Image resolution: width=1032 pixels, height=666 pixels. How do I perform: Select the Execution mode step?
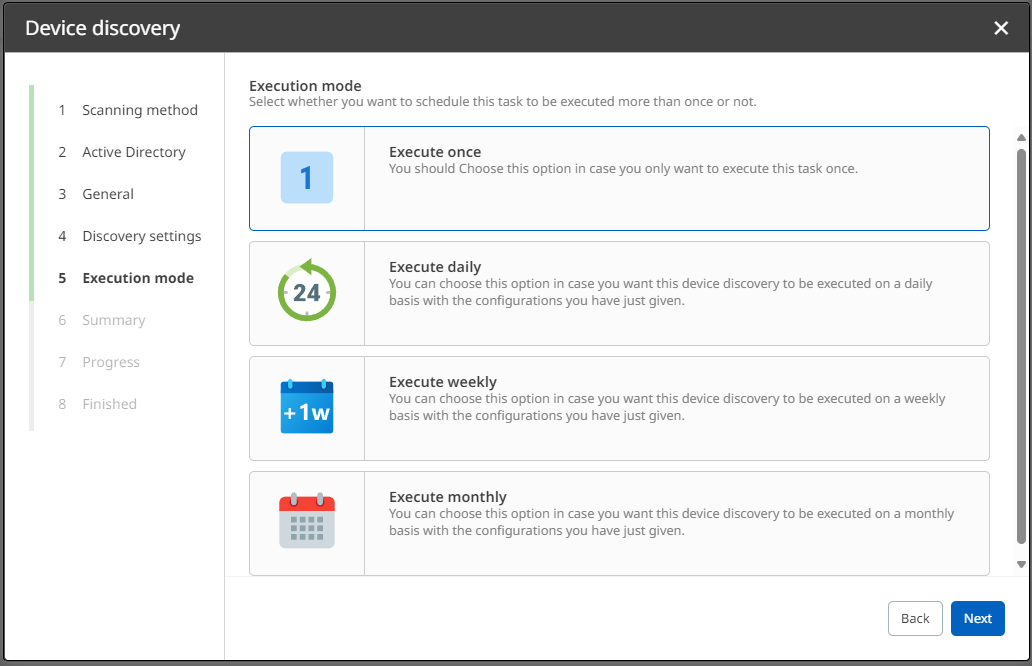(x=138, y=278)
